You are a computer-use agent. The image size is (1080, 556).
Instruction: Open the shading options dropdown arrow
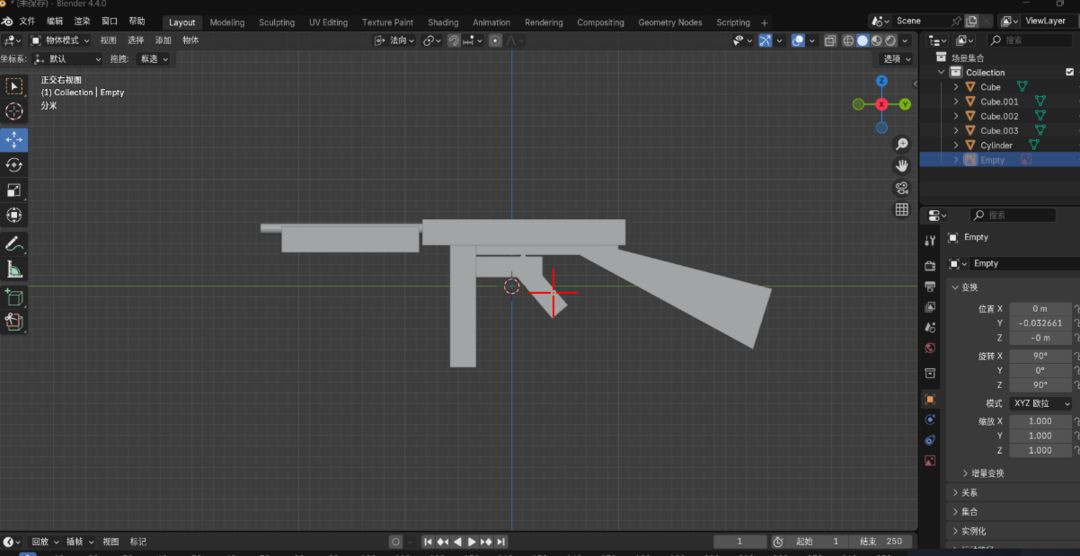pos(905,41)
